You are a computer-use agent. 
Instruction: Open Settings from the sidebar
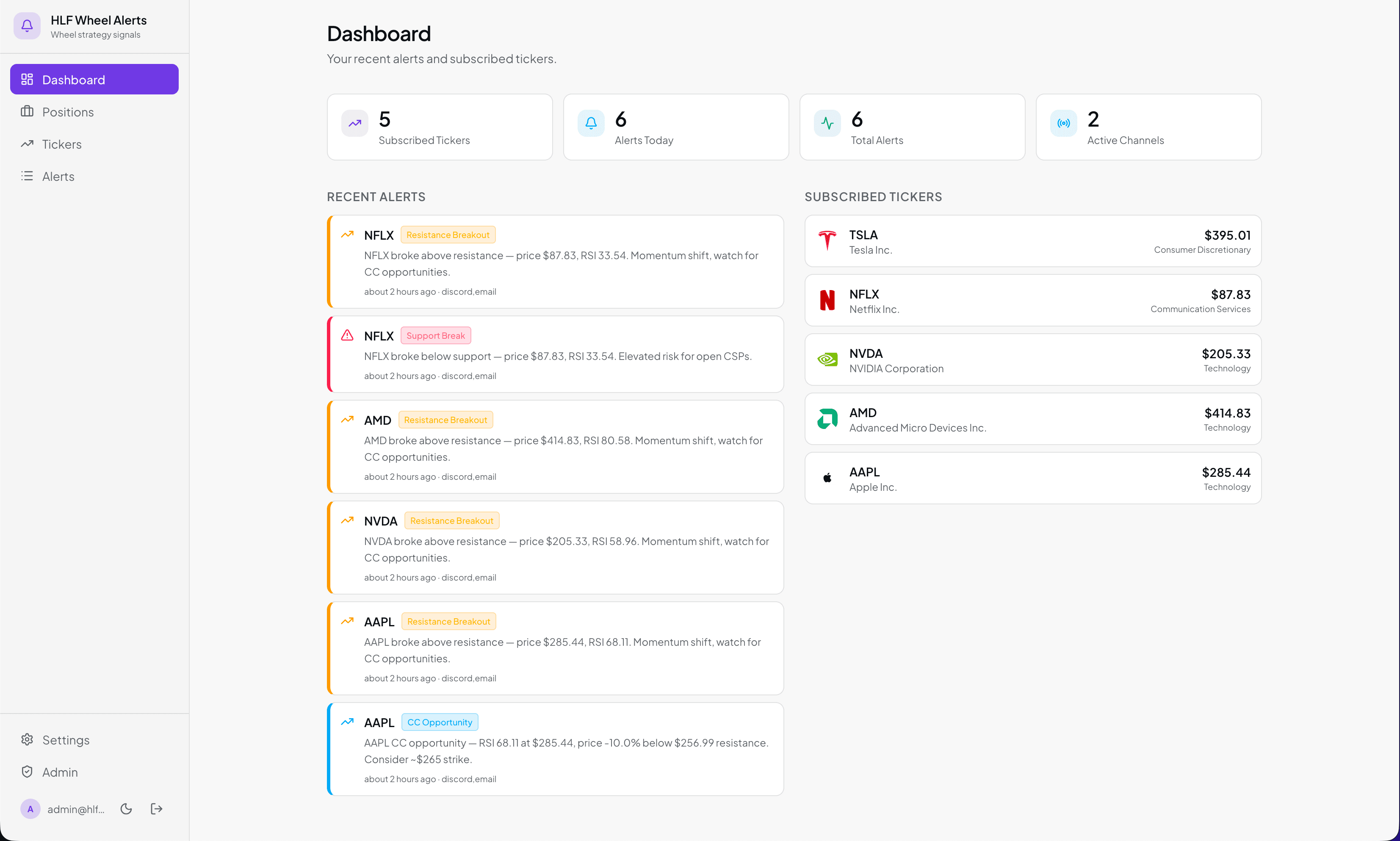click(94, 739)
